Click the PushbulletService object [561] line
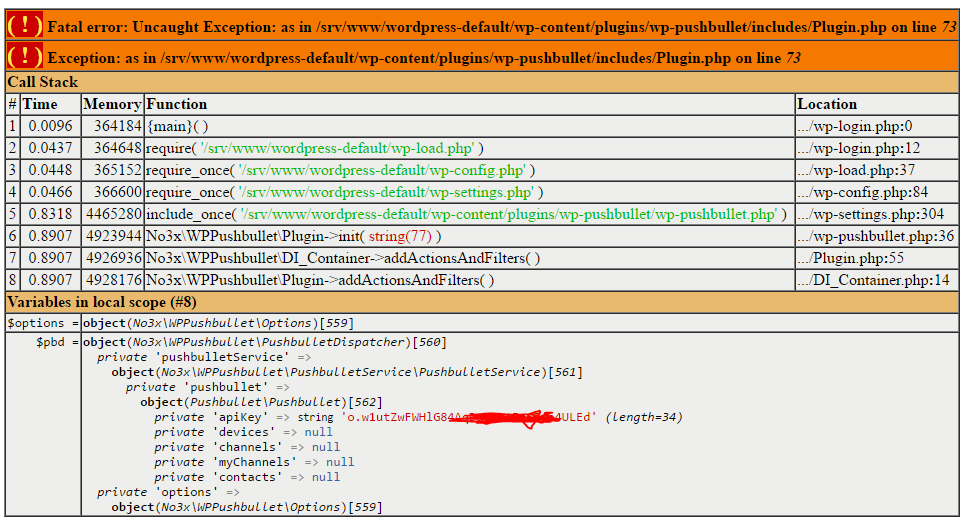965x520 pixels. pos(346,372)
